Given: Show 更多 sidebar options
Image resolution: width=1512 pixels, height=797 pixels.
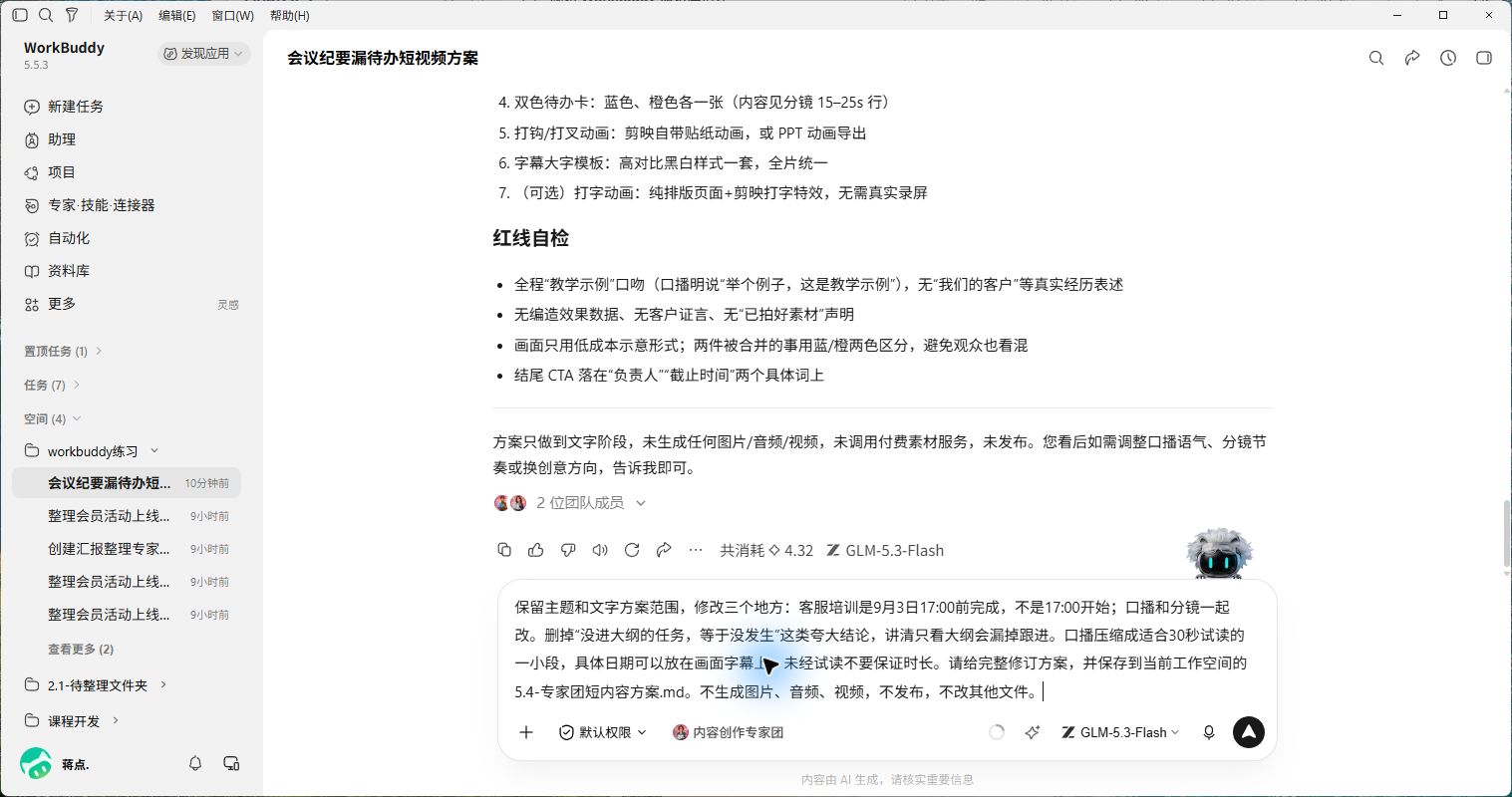Looking at the screenshot, I should coord(50,304).
